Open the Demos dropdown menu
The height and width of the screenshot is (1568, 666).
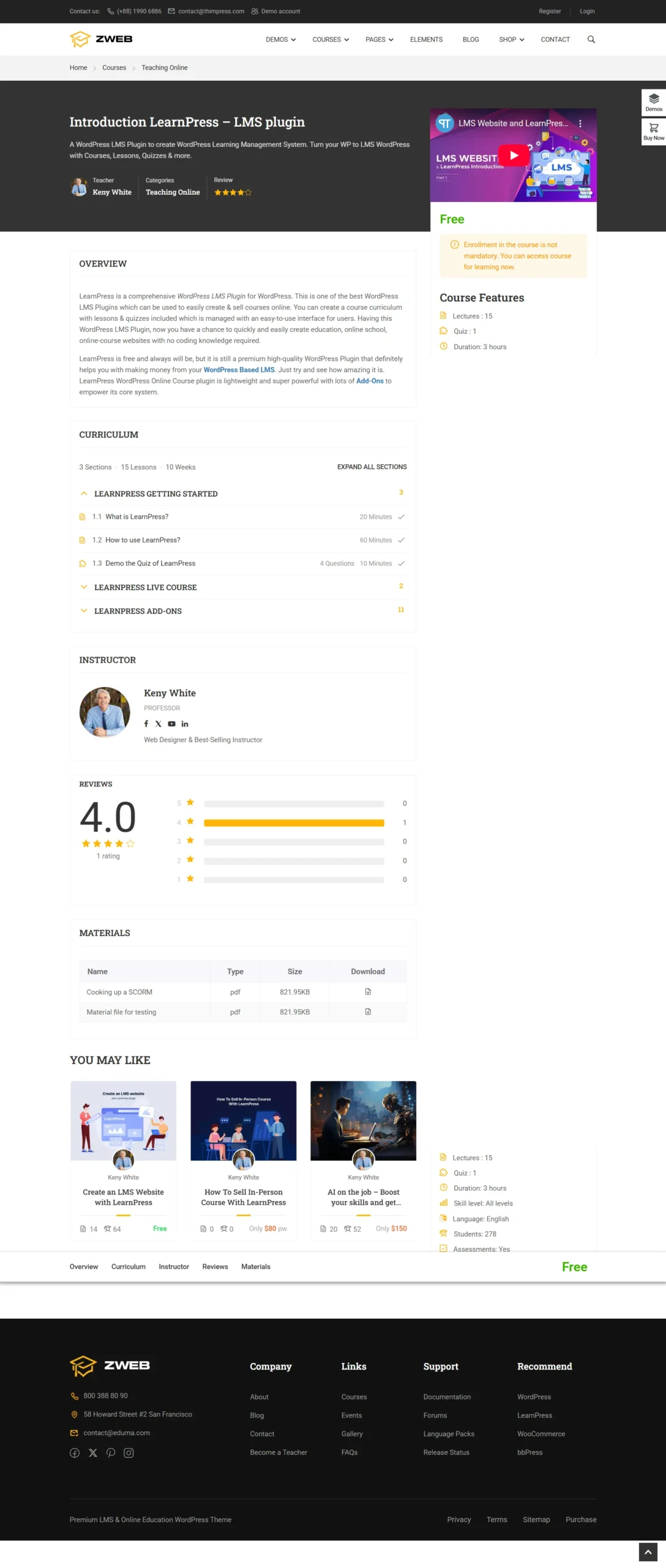(280, 39)
